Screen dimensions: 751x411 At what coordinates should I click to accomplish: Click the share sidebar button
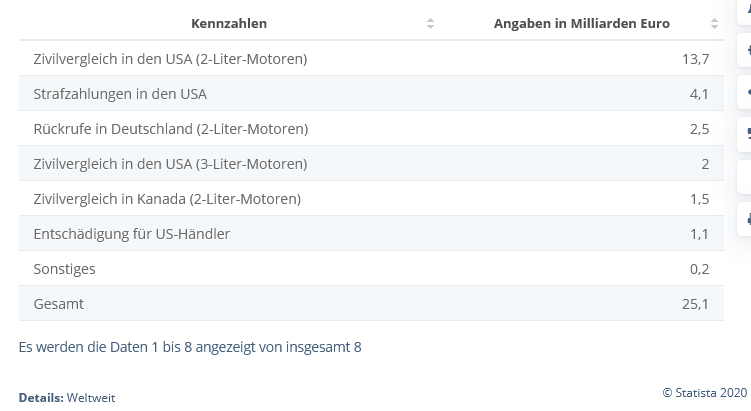[x=744, y=91]
